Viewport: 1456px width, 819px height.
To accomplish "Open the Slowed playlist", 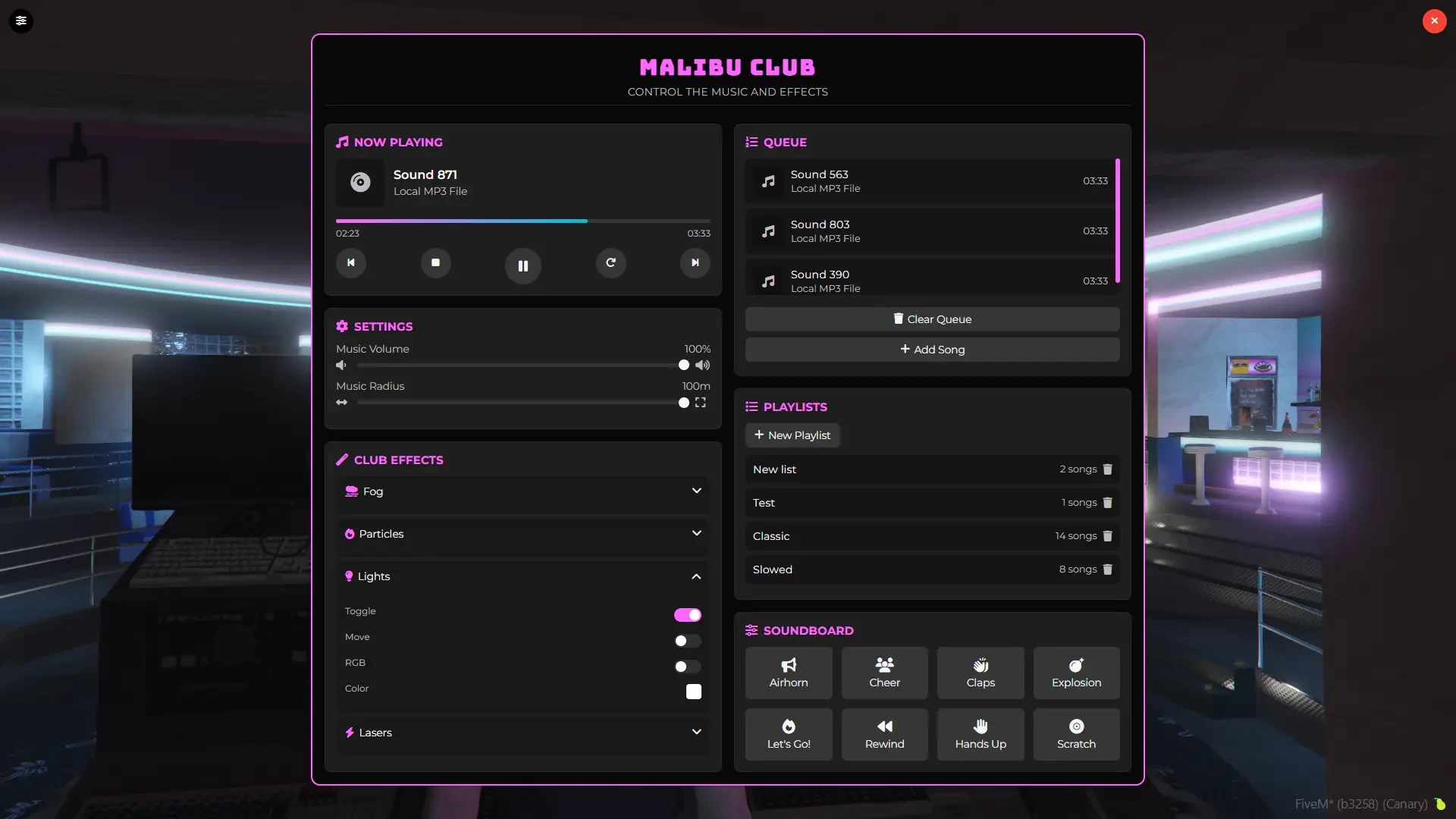I will 933,570.
